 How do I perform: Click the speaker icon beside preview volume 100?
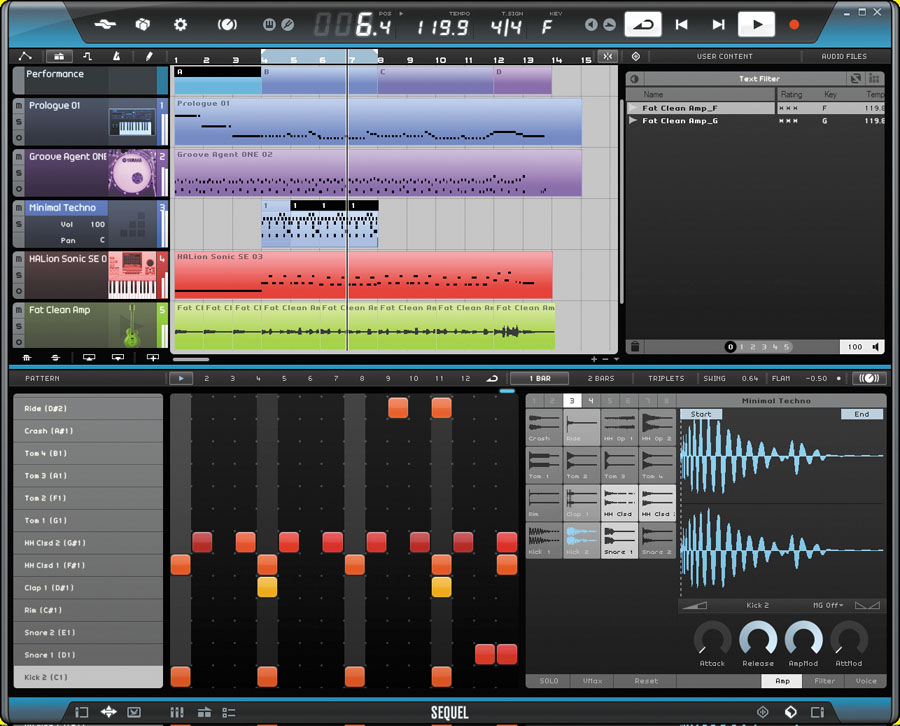(876, 347)
